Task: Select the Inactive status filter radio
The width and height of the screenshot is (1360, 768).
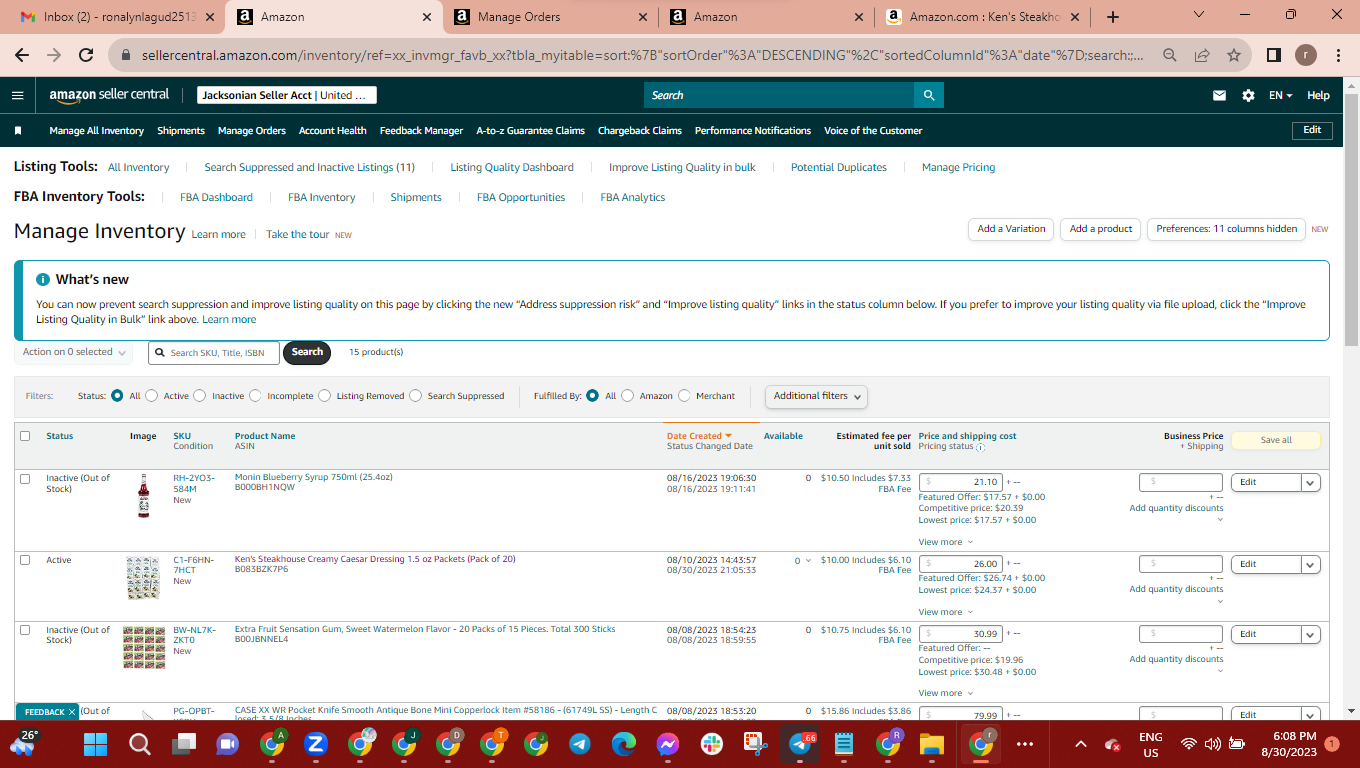Action: (200, 396)
